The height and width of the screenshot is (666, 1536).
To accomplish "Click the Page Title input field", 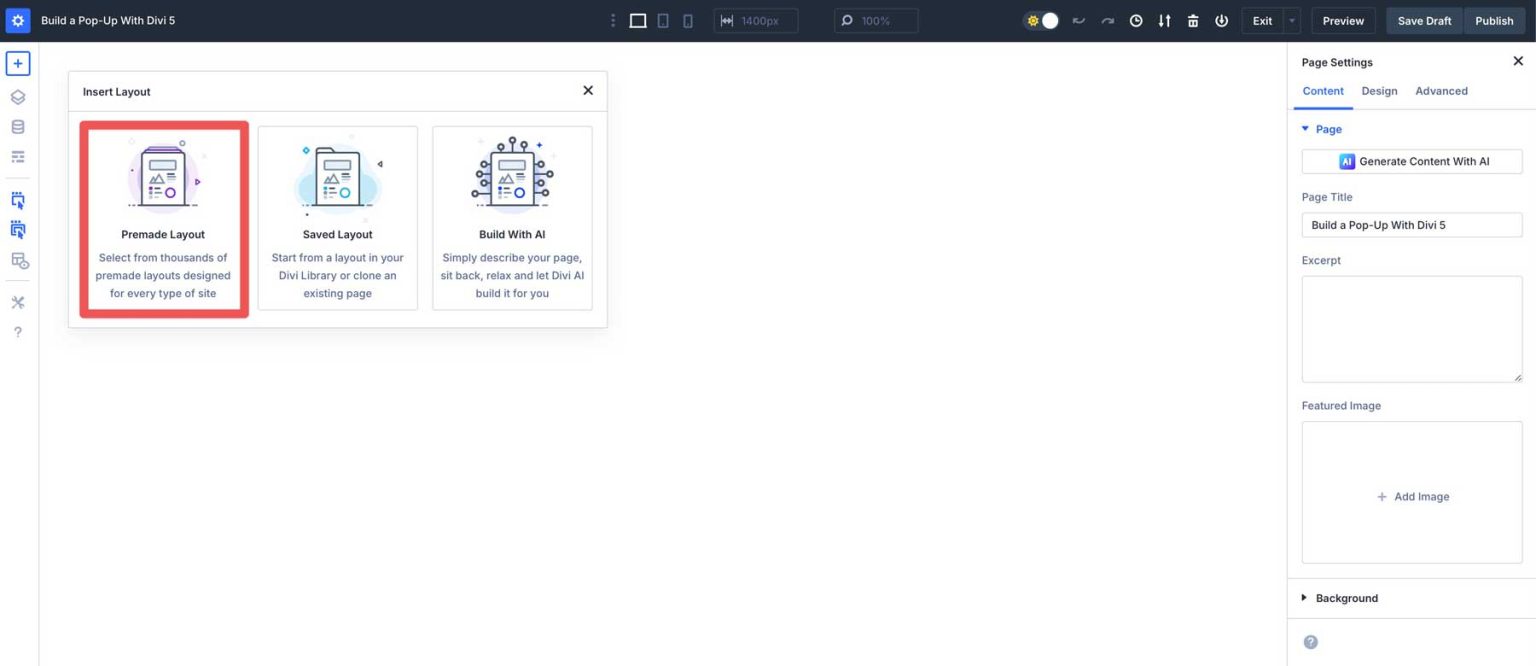I will click(x=1411, y=225).
